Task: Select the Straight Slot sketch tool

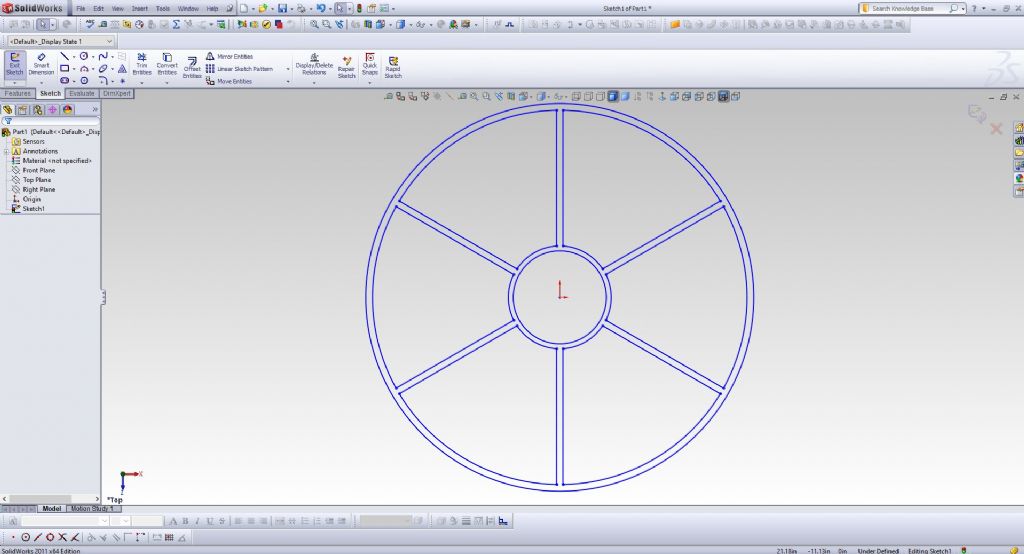Action: point(64,80)
